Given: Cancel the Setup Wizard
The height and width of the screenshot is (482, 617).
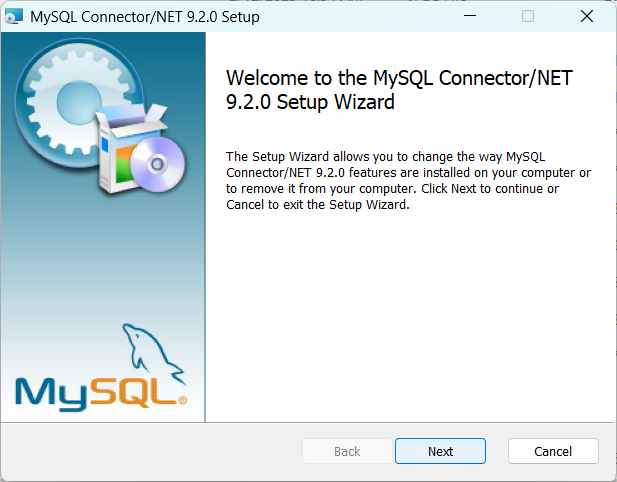Looking at the screenshot, I should (x=553, y=451).
